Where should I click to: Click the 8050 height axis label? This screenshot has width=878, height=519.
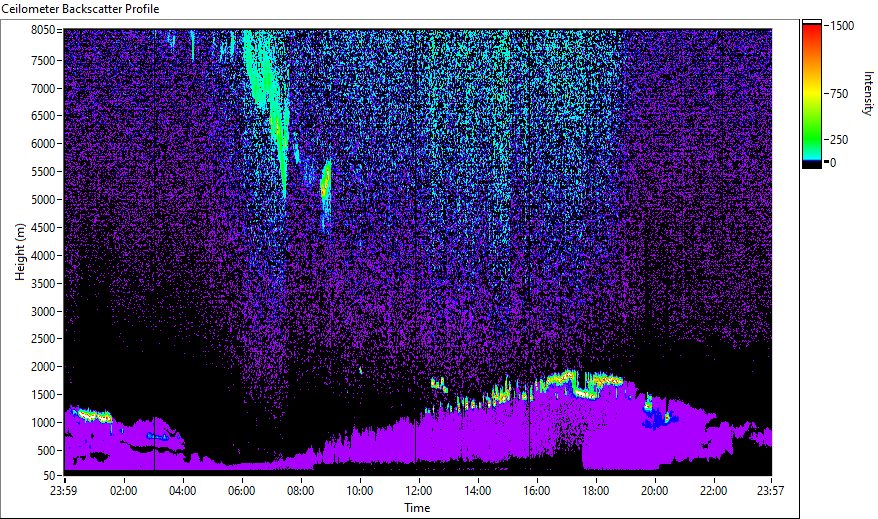click(43, 30)
